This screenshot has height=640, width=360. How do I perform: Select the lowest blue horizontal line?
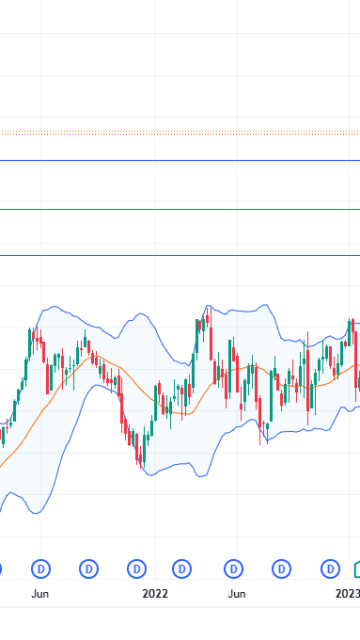click(180, 256)
